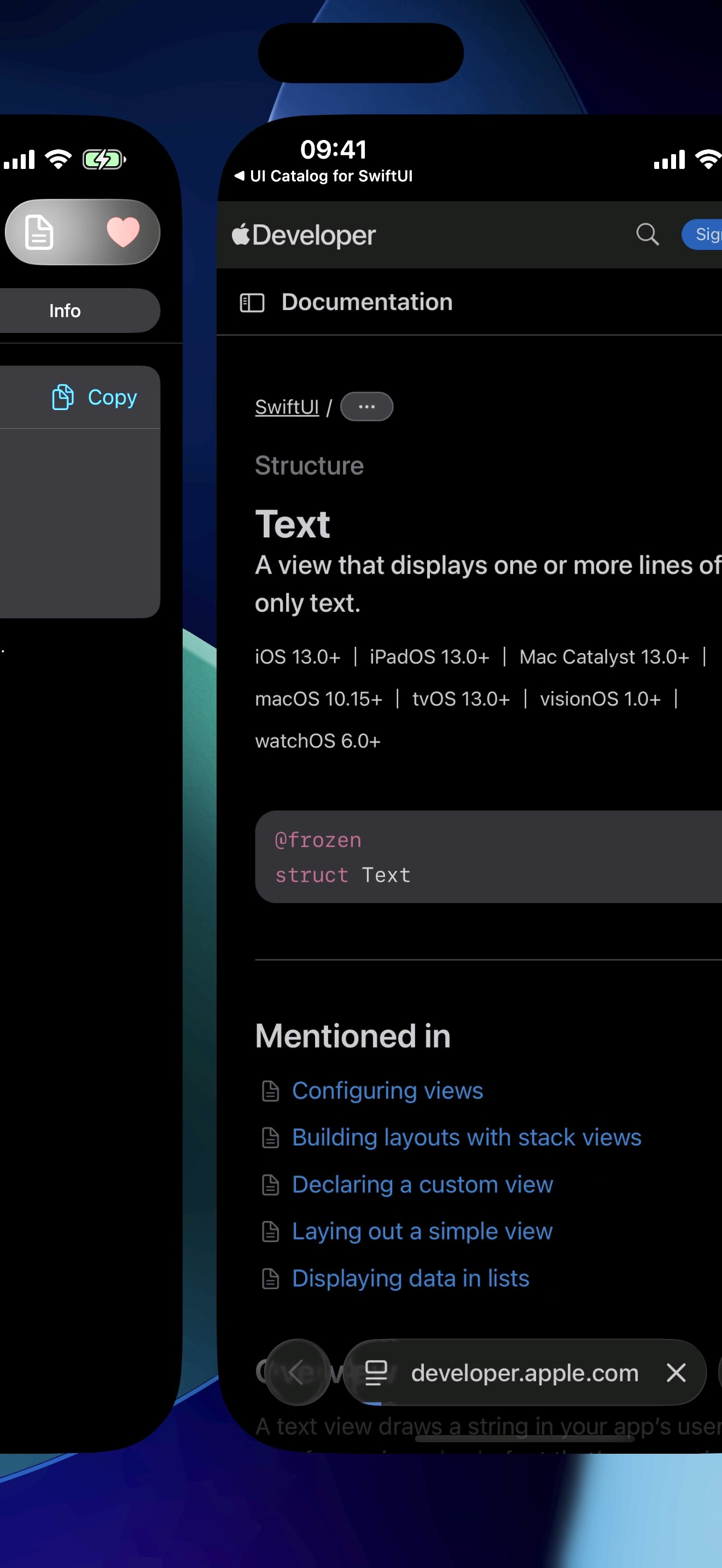722x1568 pixels.
Task: Tap the browser back arrow button
Action: [x=298, y=1372]
